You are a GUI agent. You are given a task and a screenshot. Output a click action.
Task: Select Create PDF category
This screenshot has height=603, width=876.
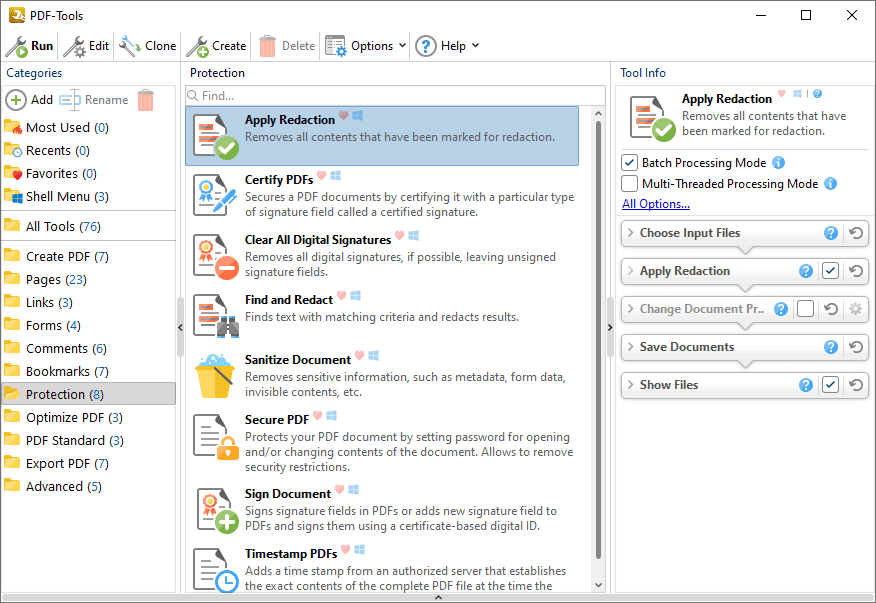(56, 257)
